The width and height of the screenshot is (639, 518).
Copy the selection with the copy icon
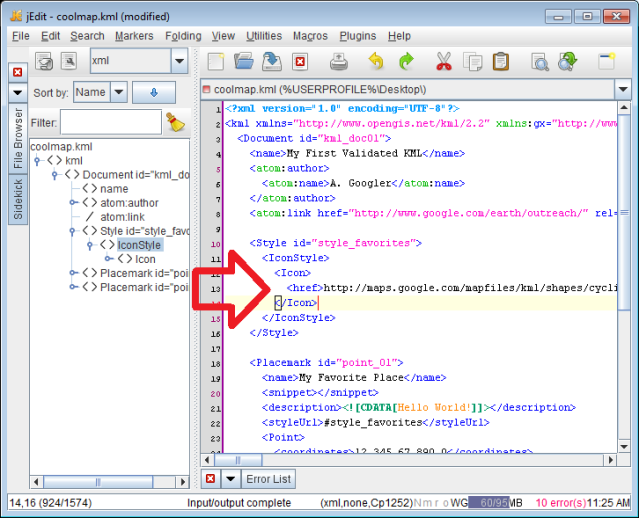click(x=472, y=62)
